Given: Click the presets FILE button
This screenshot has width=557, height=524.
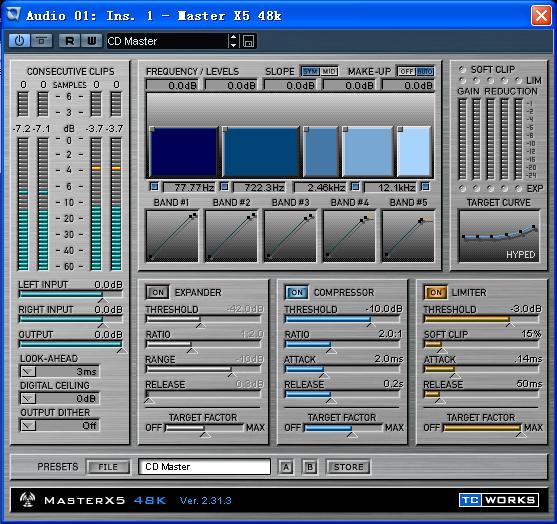Looking at the screenshot, I should (x=108, y=467).
